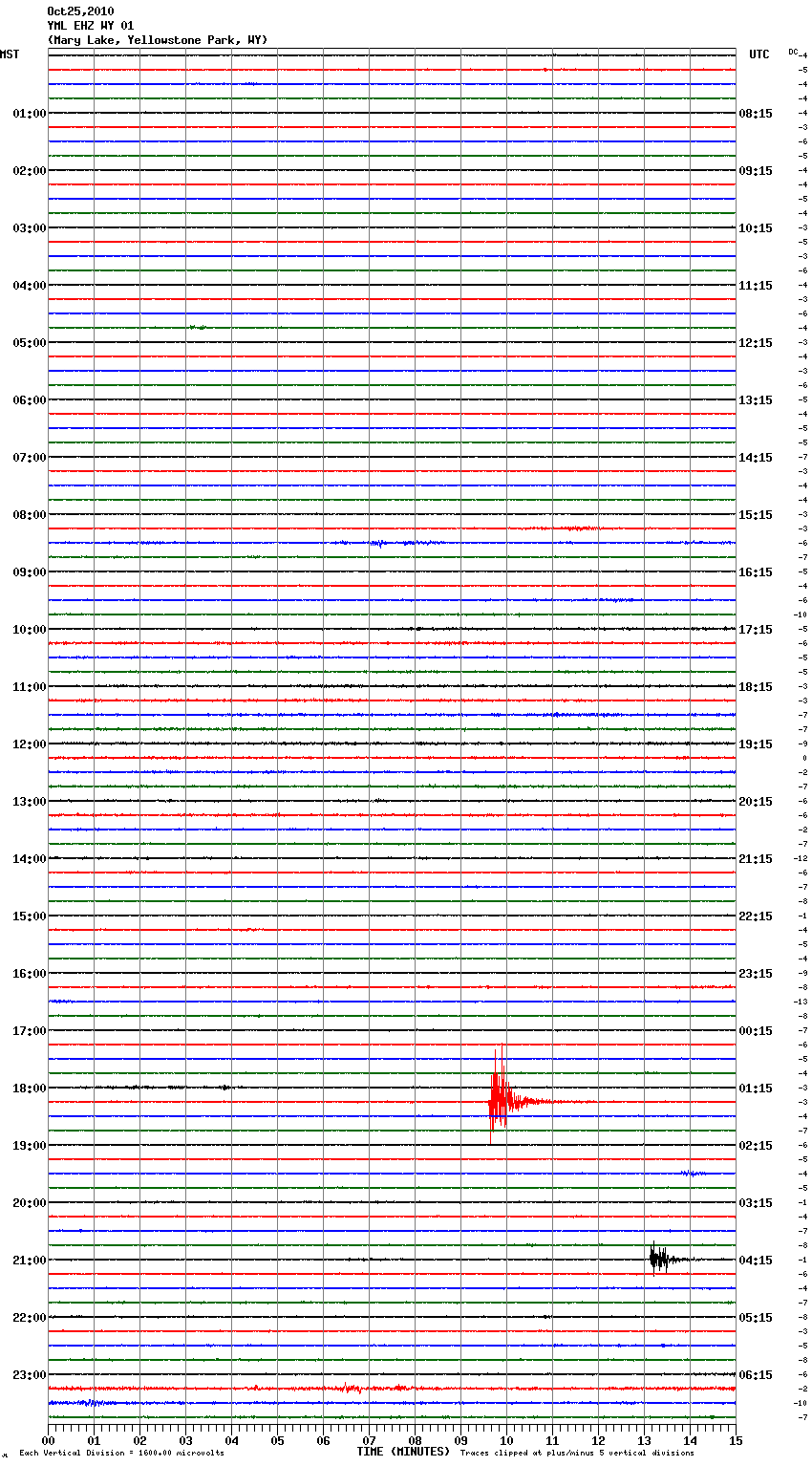
Task: Select the 01:00 MST time label
Action: point(29,114)
